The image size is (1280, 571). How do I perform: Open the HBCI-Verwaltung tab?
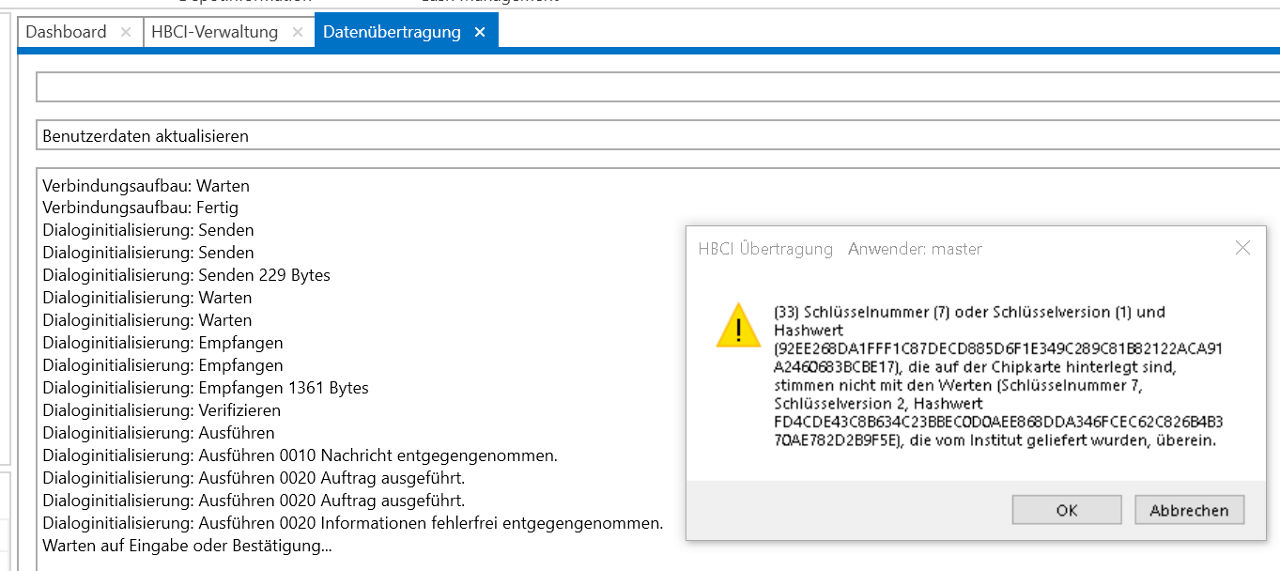click(x=214, y=32)
